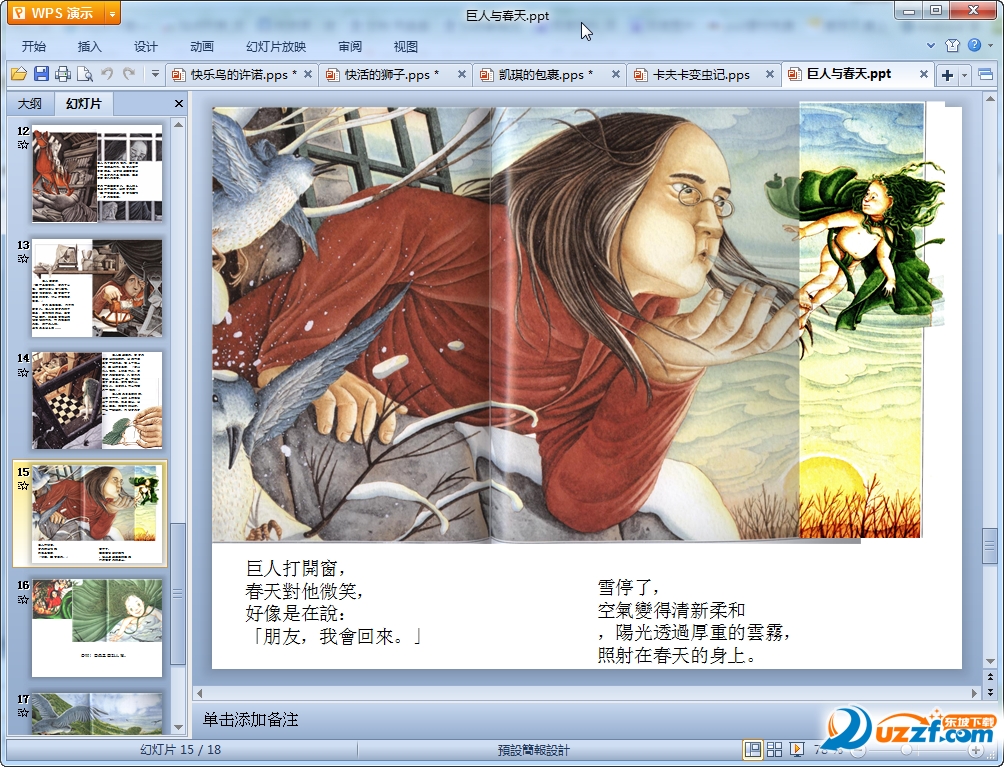Select slide 14 thumbnail
This screenshot has width=1004, height=767.
click(97, 401)
